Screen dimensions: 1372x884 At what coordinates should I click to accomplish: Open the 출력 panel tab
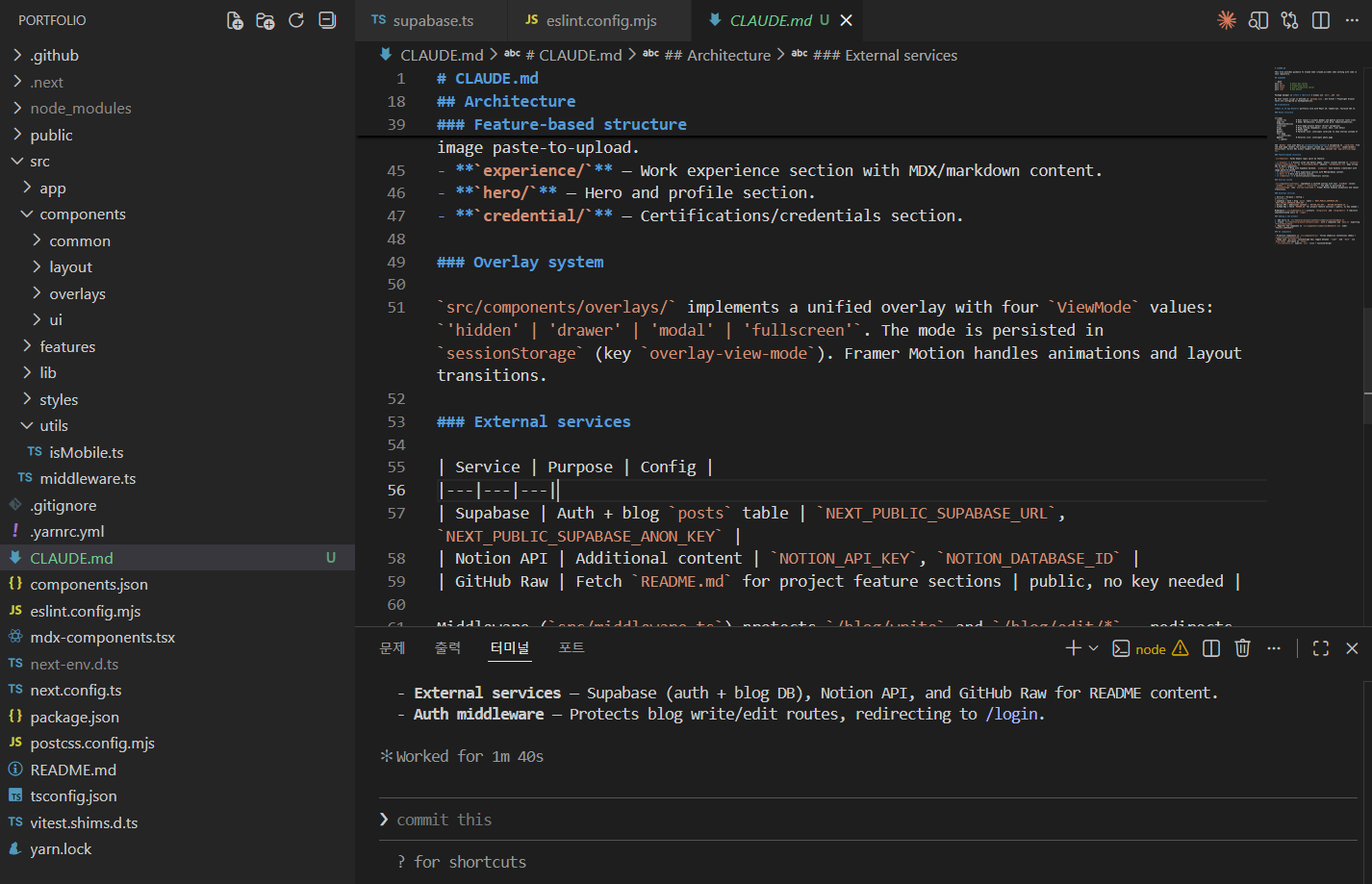pyautogui.click(x=447, y=648)
